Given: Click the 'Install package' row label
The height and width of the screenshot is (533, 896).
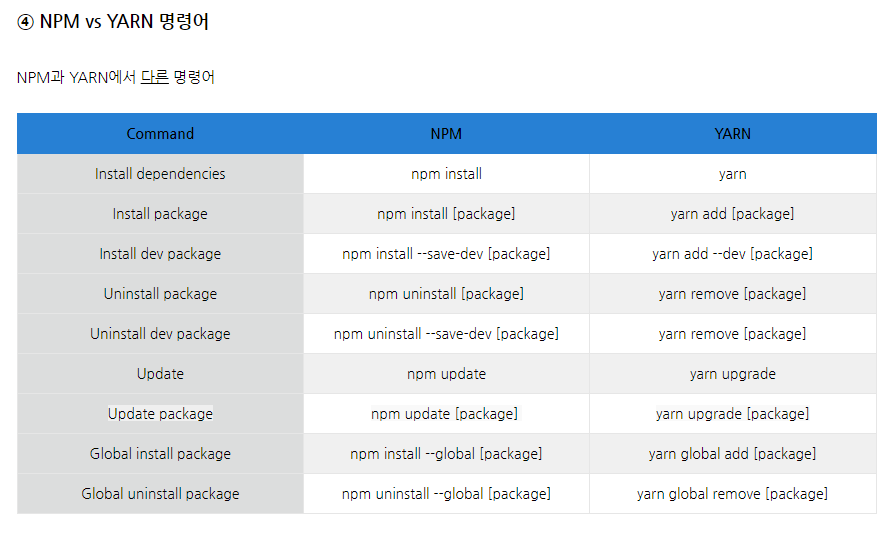Looking at the screenshot, I should [160, 214].
